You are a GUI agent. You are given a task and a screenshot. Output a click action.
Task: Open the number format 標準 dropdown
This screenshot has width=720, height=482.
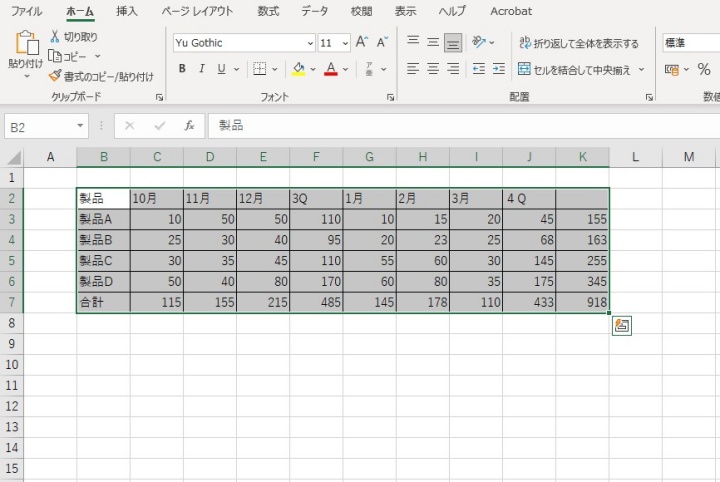(x=691, y=43)
